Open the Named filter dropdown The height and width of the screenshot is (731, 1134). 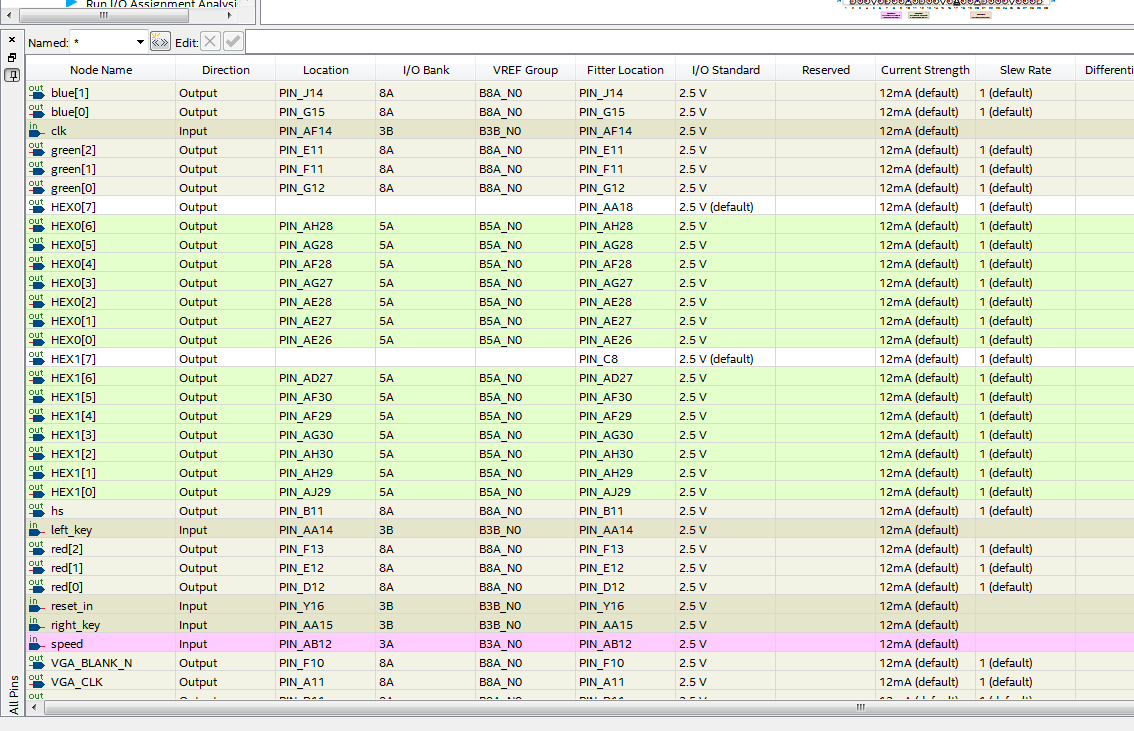pyautogui.click(x=140, y=43)
